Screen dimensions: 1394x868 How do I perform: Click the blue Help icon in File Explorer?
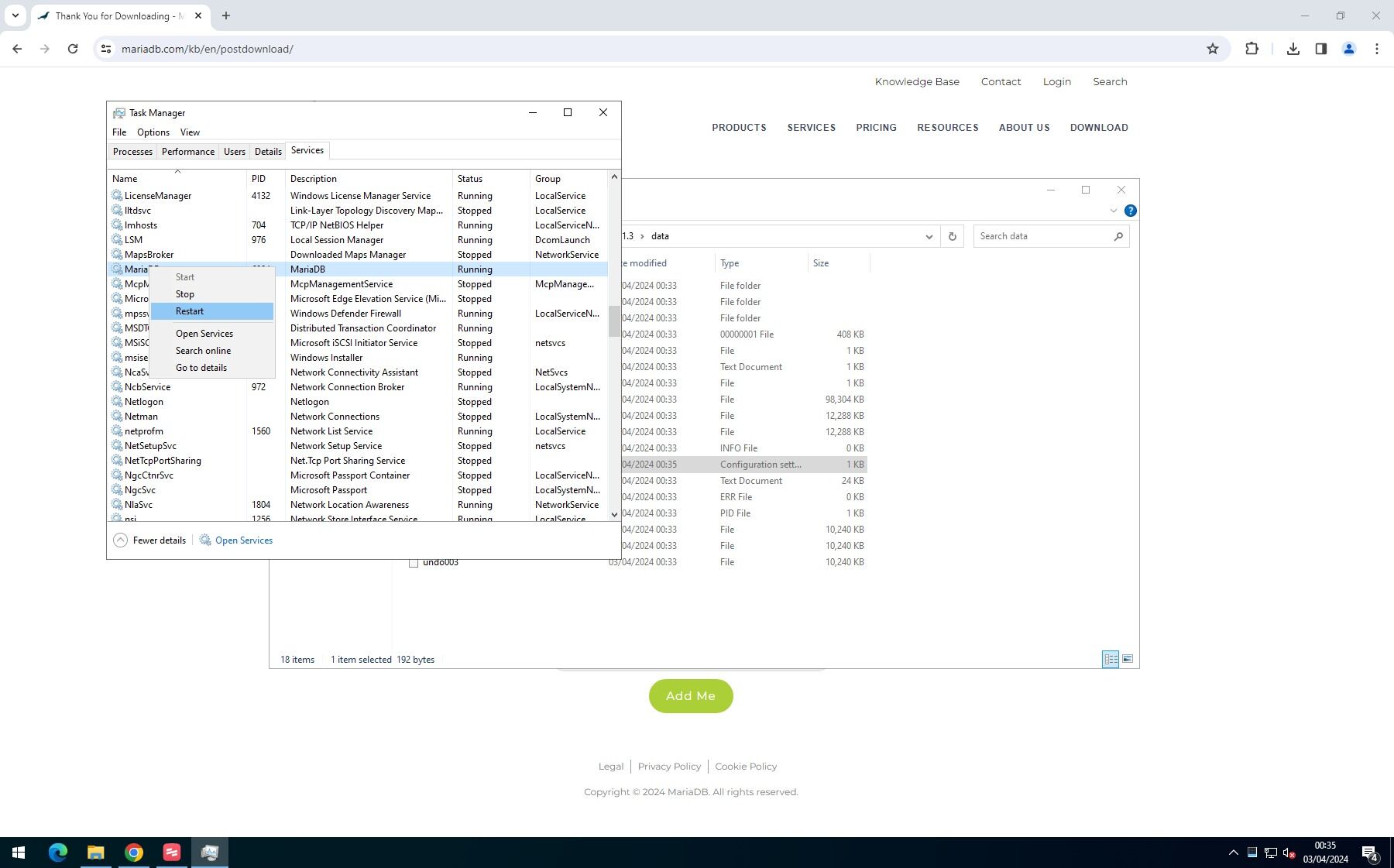(1131, 211)
